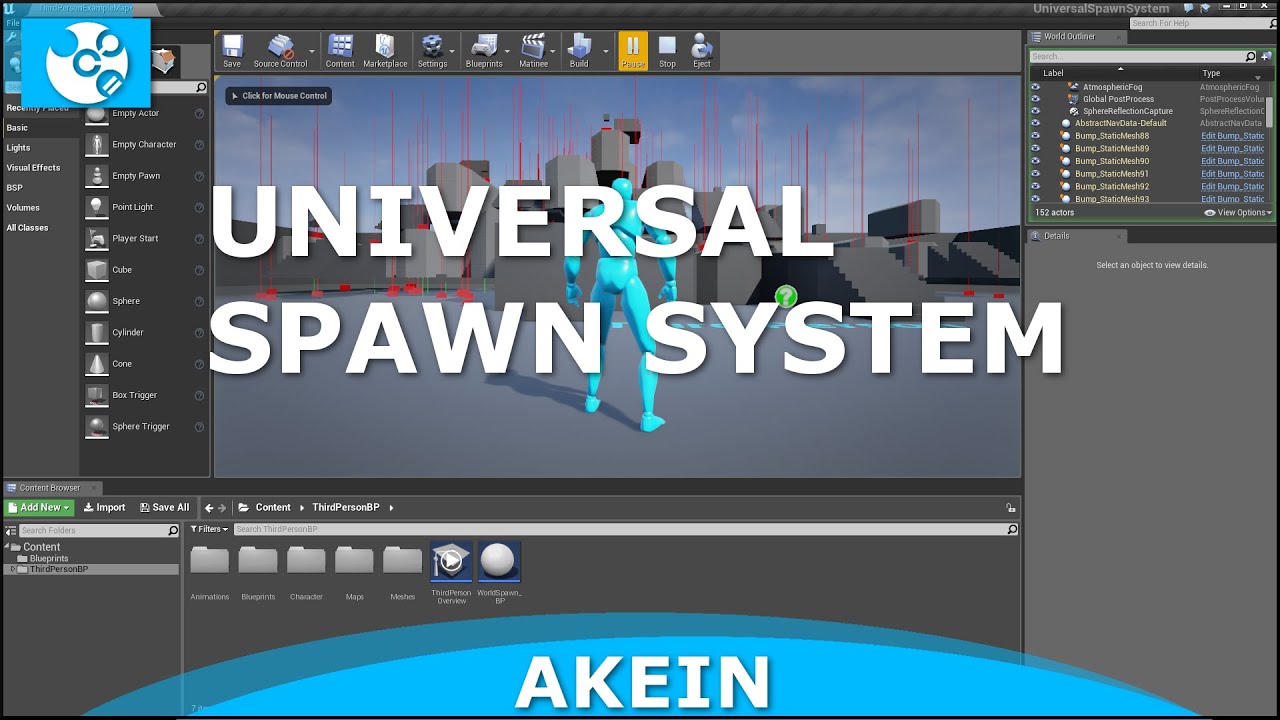Screen dimensions: 1280x720
Task: Click the World Outliner add-folder icon
Action: click(1266, 57)
